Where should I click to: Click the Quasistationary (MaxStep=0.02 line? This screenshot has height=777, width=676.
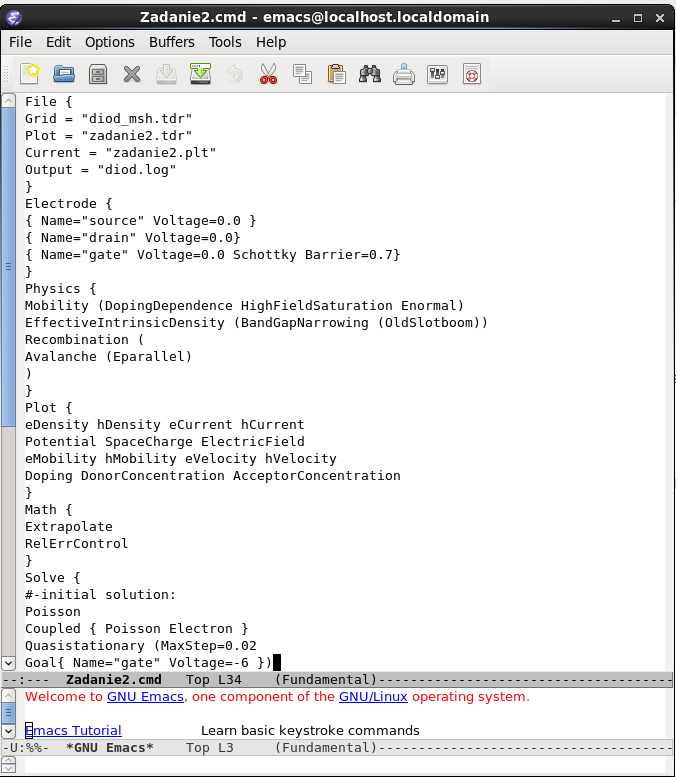(x=141, y=646)
